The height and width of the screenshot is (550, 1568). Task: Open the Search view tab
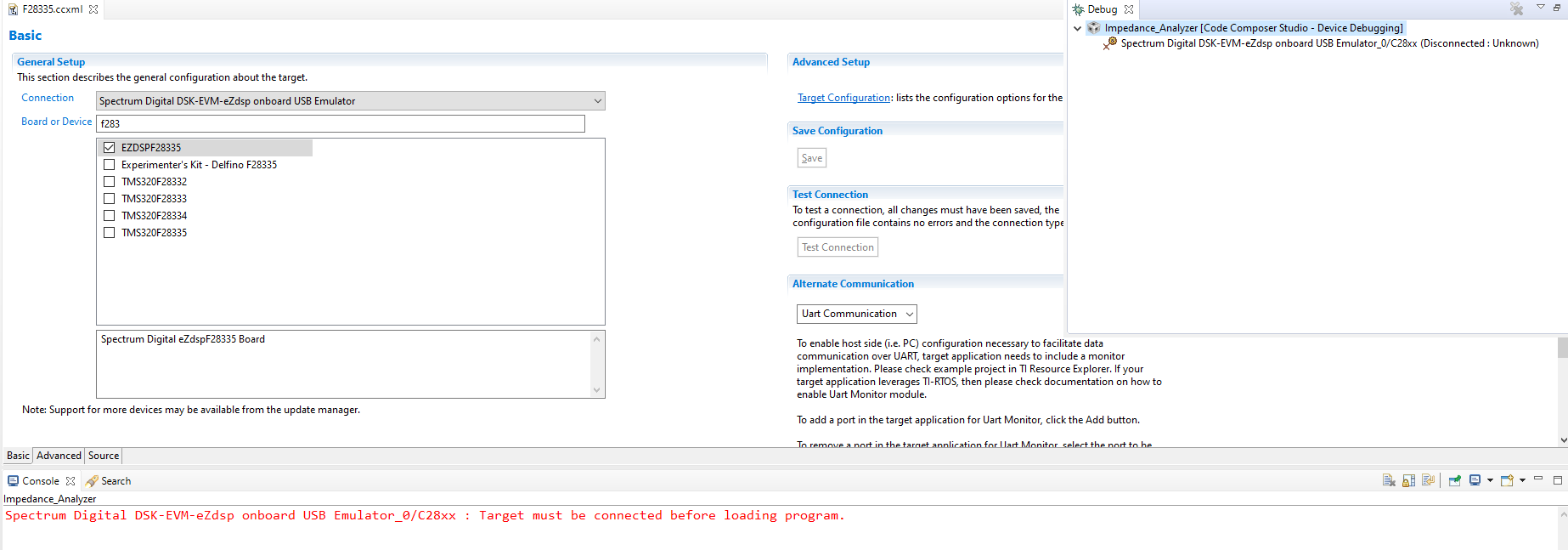tap(108, 481)
